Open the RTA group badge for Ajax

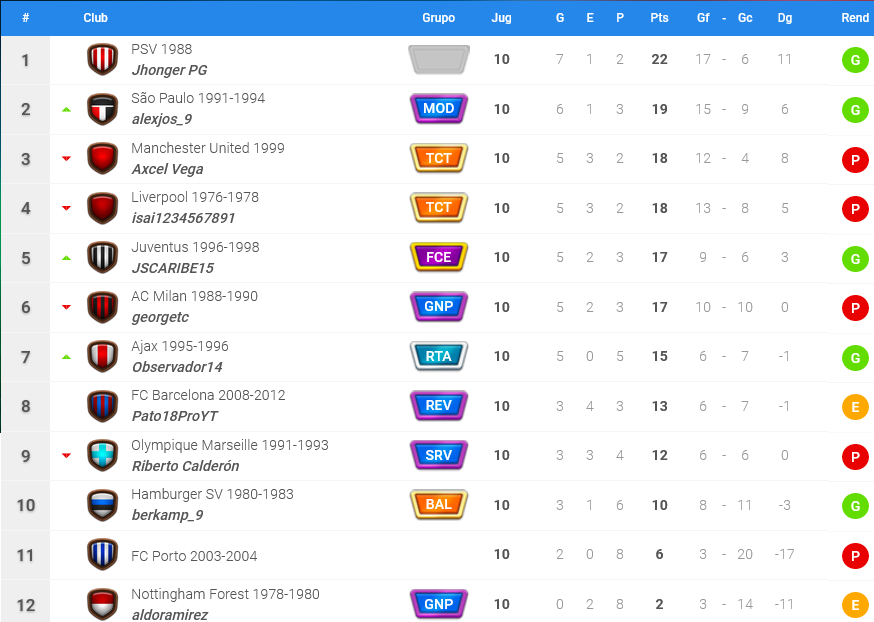(x=439, y=356)
